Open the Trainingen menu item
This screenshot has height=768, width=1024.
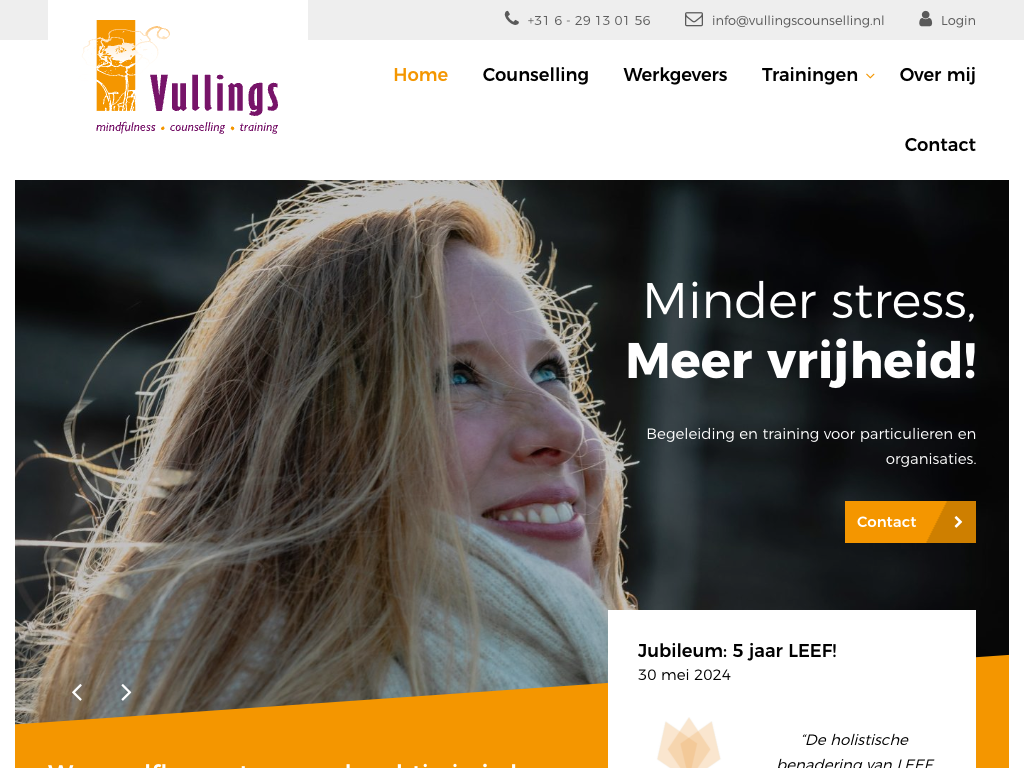coord(809,75)
